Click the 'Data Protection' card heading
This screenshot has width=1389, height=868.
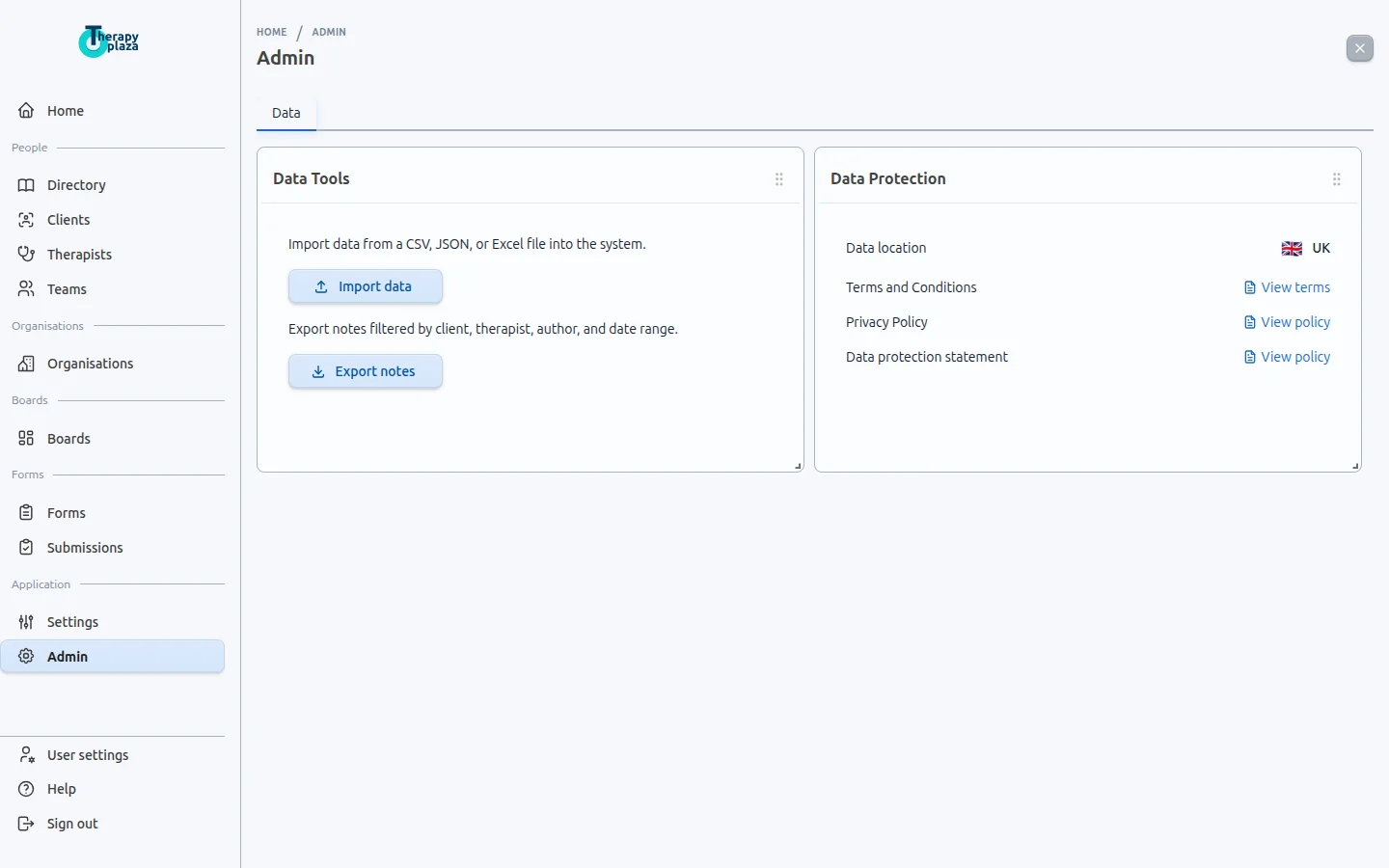(888, 178)
